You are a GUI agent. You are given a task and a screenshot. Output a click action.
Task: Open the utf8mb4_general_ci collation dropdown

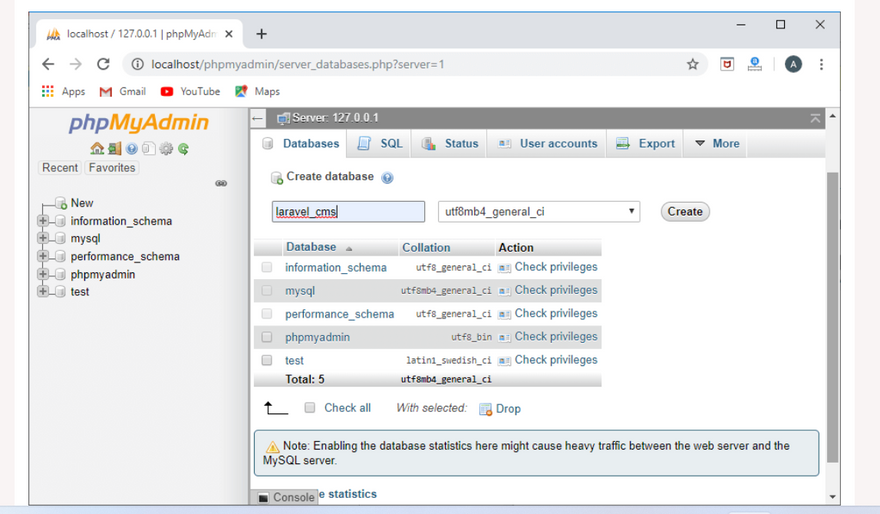coord(538,212)
